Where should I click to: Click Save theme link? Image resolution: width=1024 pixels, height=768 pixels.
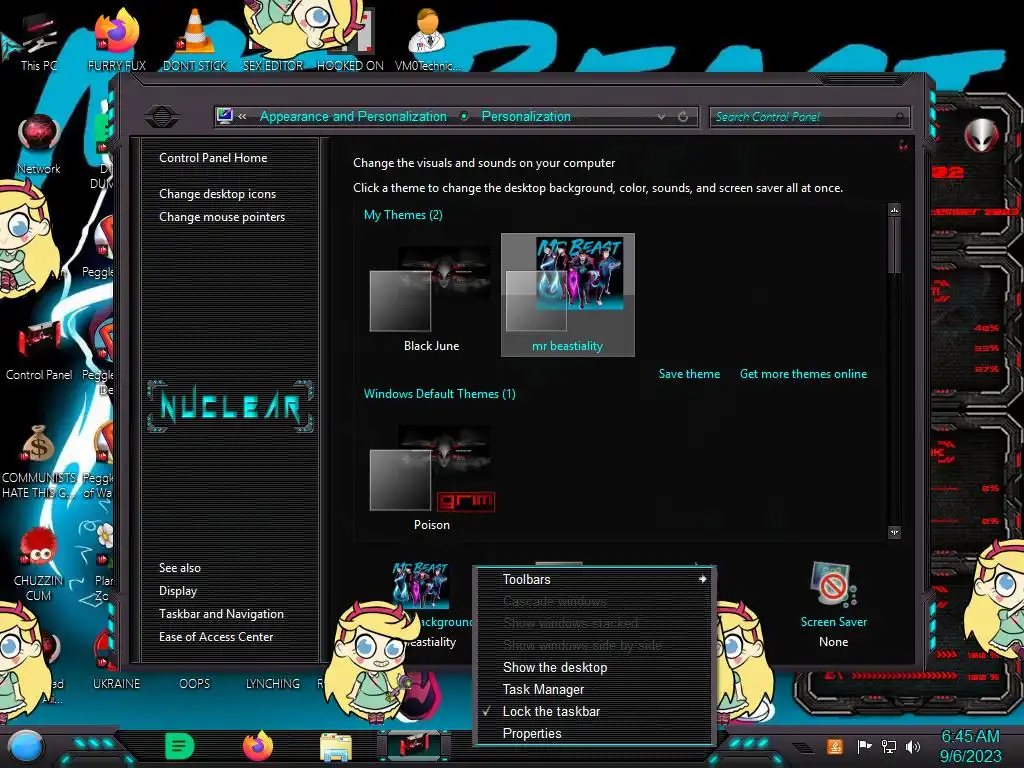pyautogui.click(x=689, y=374)
